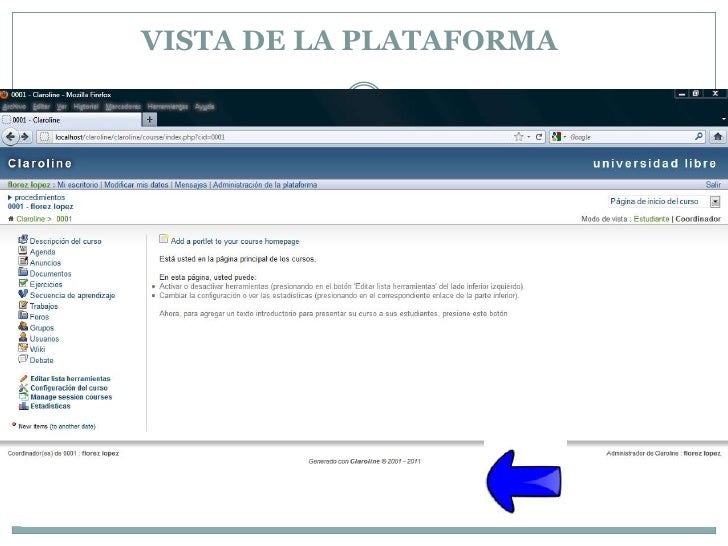Open the Manage session courses link

[x=71, y=397]
